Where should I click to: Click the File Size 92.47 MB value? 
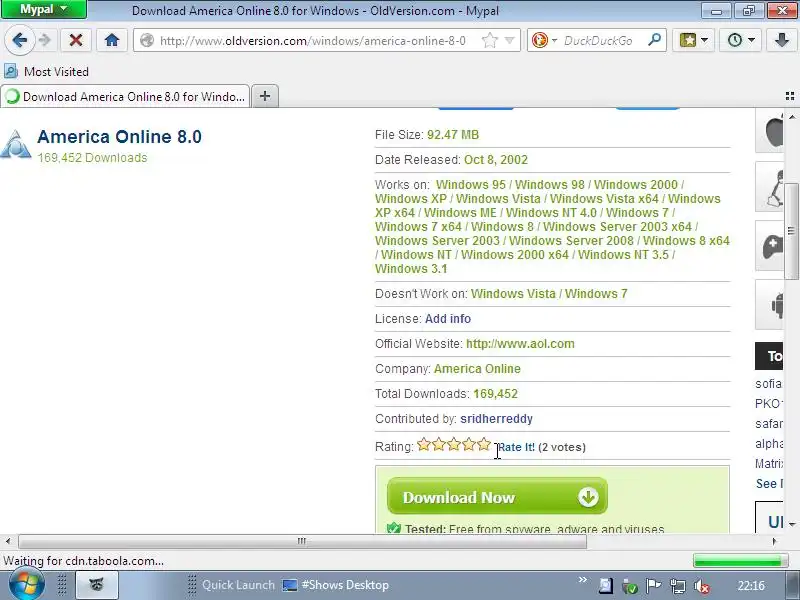point(453,135)
